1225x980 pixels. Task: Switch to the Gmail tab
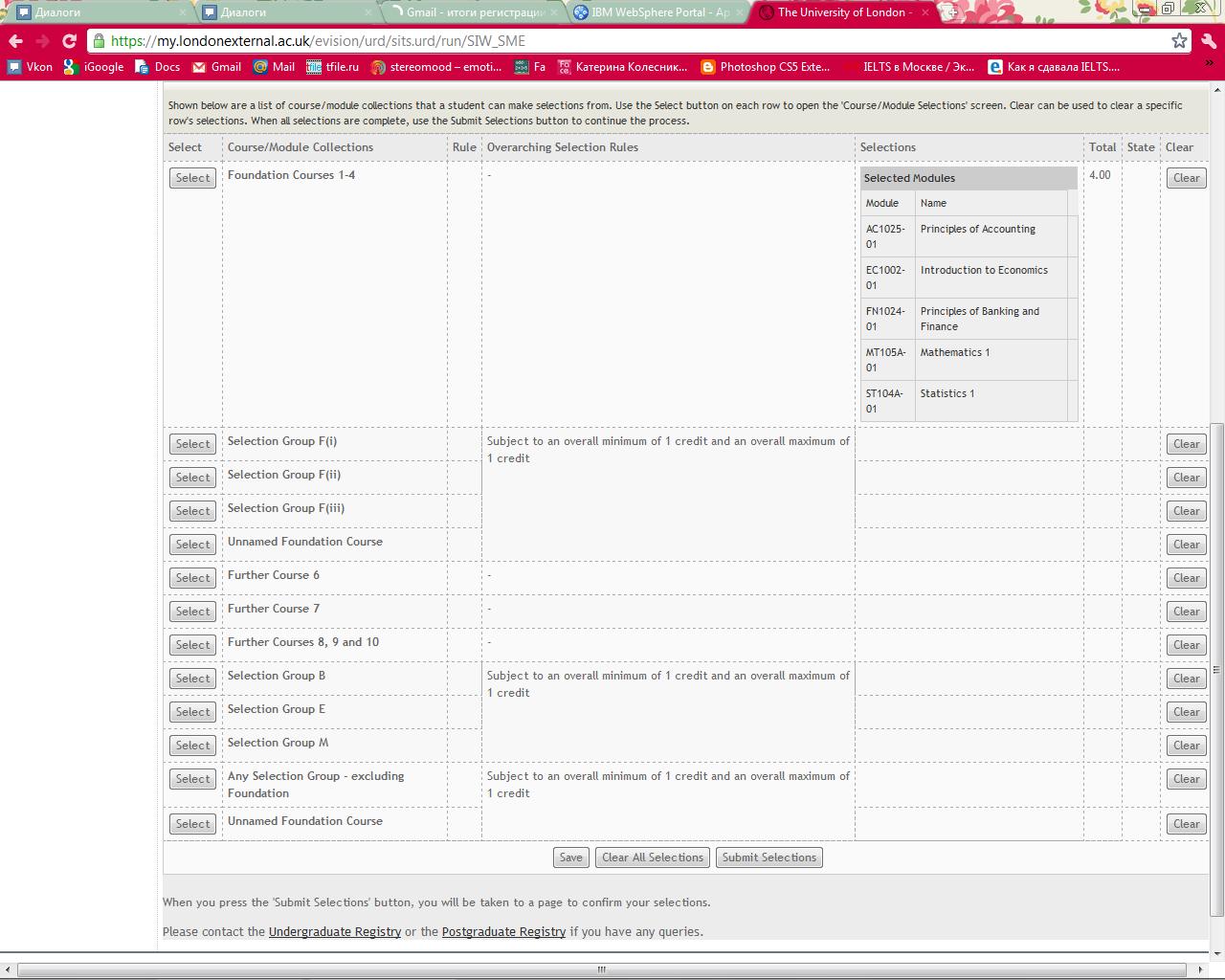tap(467, 12)
